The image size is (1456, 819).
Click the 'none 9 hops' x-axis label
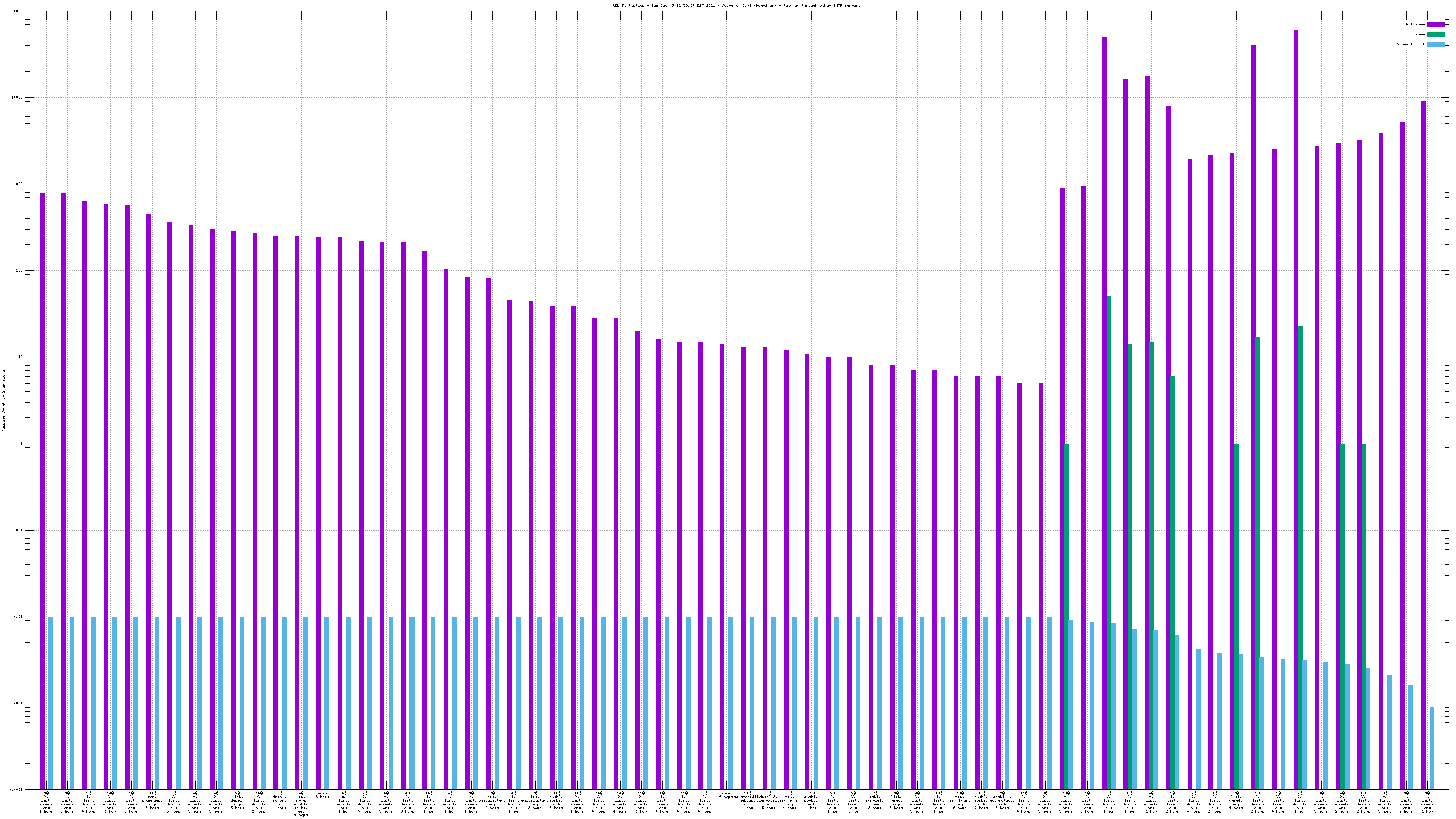click(726, 795)
